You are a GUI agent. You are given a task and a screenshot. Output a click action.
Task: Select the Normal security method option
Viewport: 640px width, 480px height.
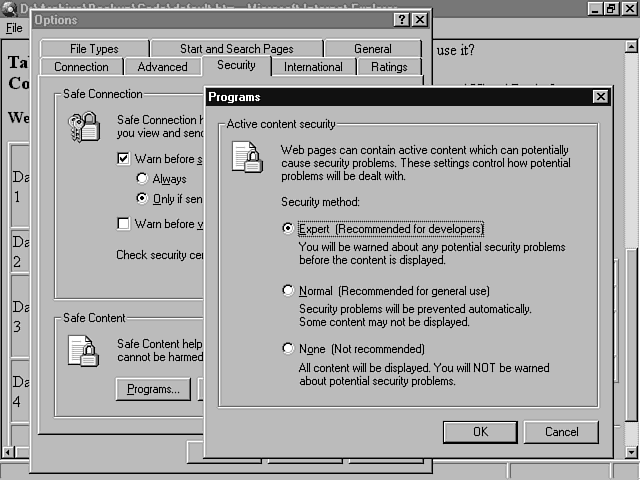289,291
